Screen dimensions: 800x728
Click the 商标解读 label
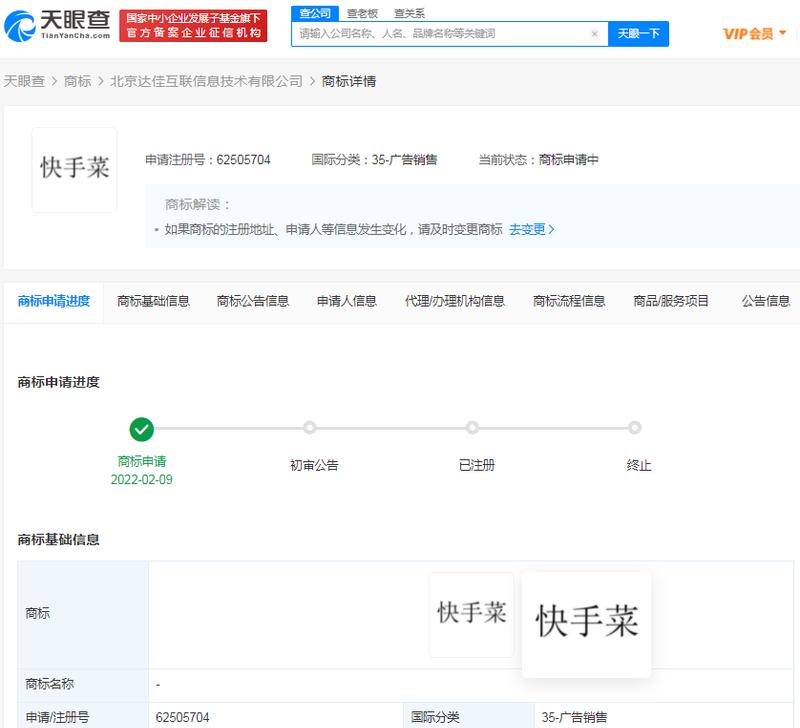(197, 205)
